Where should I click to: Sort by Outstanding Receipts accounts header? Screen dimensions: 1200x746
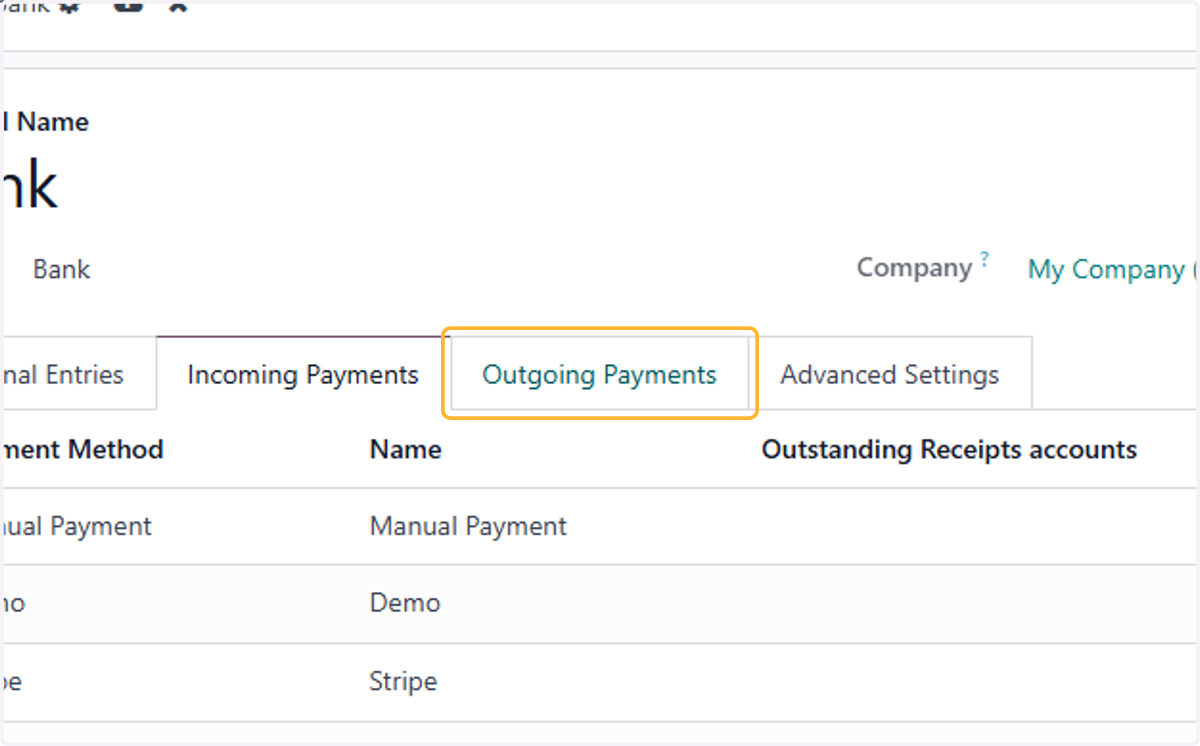tap(949, 450)
